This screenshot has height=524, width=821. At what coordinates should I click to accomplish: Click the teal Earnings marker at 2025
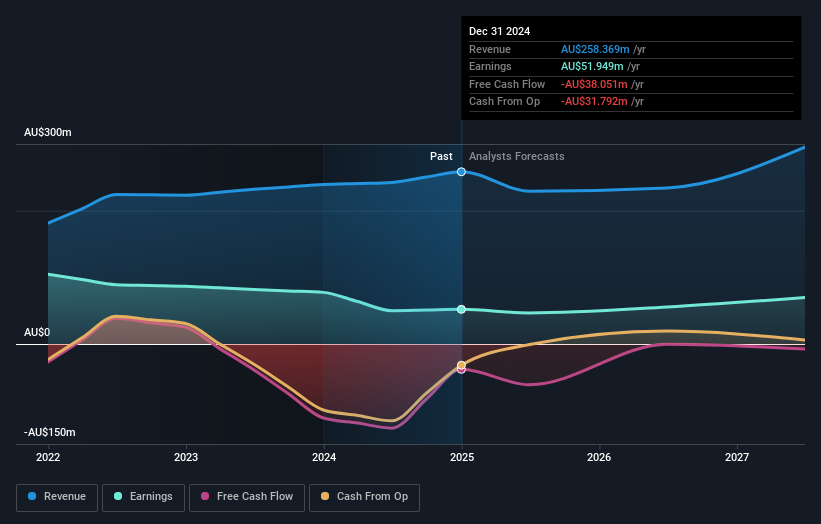coord(461,309)
